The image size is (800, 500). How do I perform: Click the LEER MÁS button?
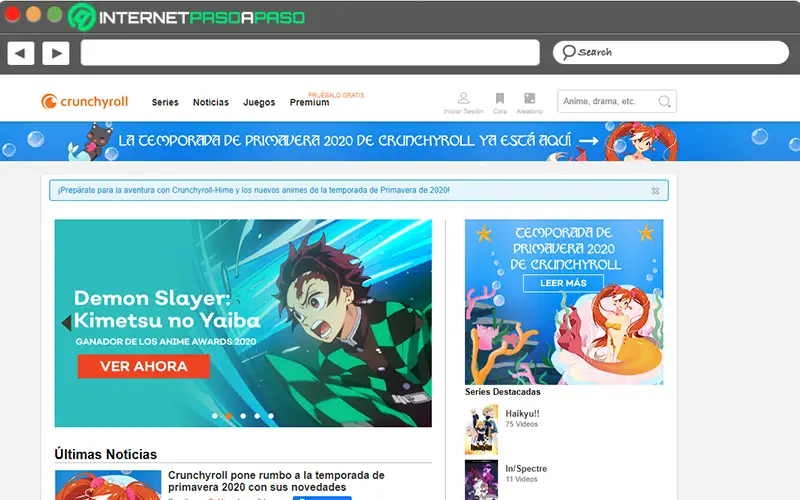563,283
